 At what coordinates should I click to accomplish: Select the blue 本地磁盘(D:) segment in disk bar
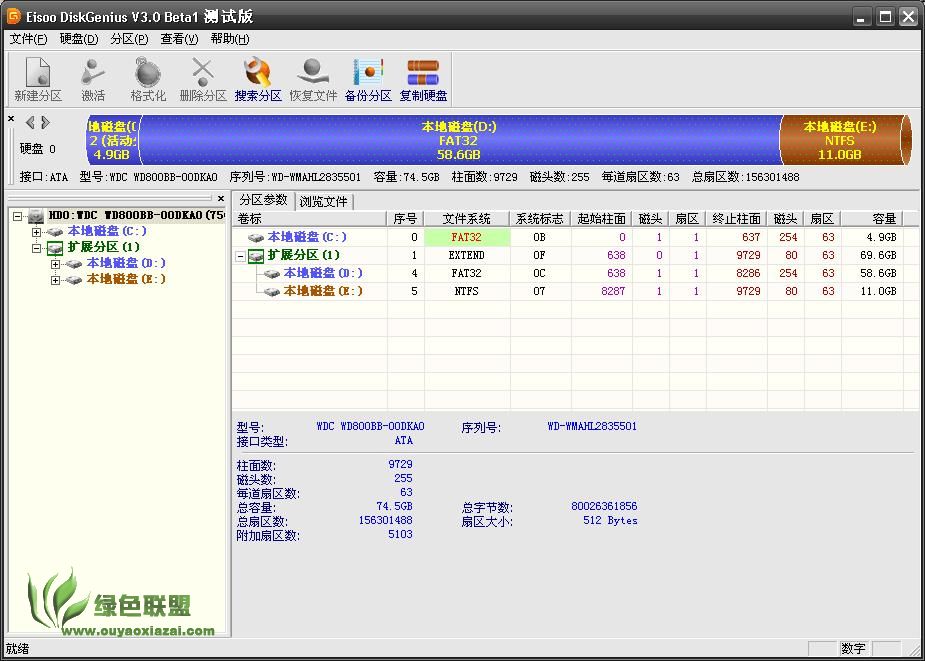click(459, 140)
